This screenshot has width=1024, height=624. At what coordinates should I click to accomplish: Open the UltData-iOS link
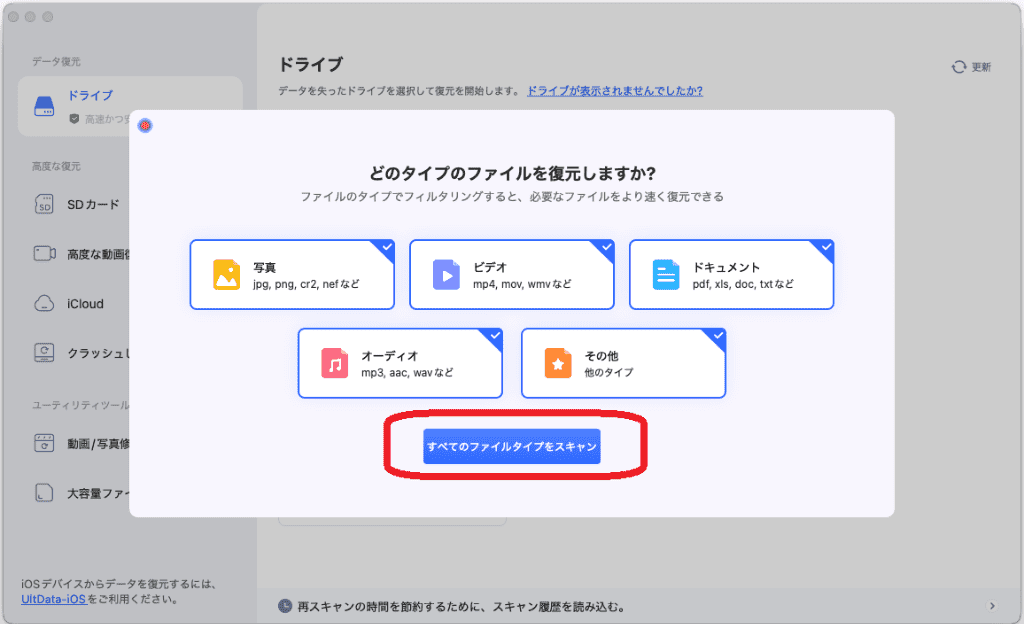coord(54,599)
